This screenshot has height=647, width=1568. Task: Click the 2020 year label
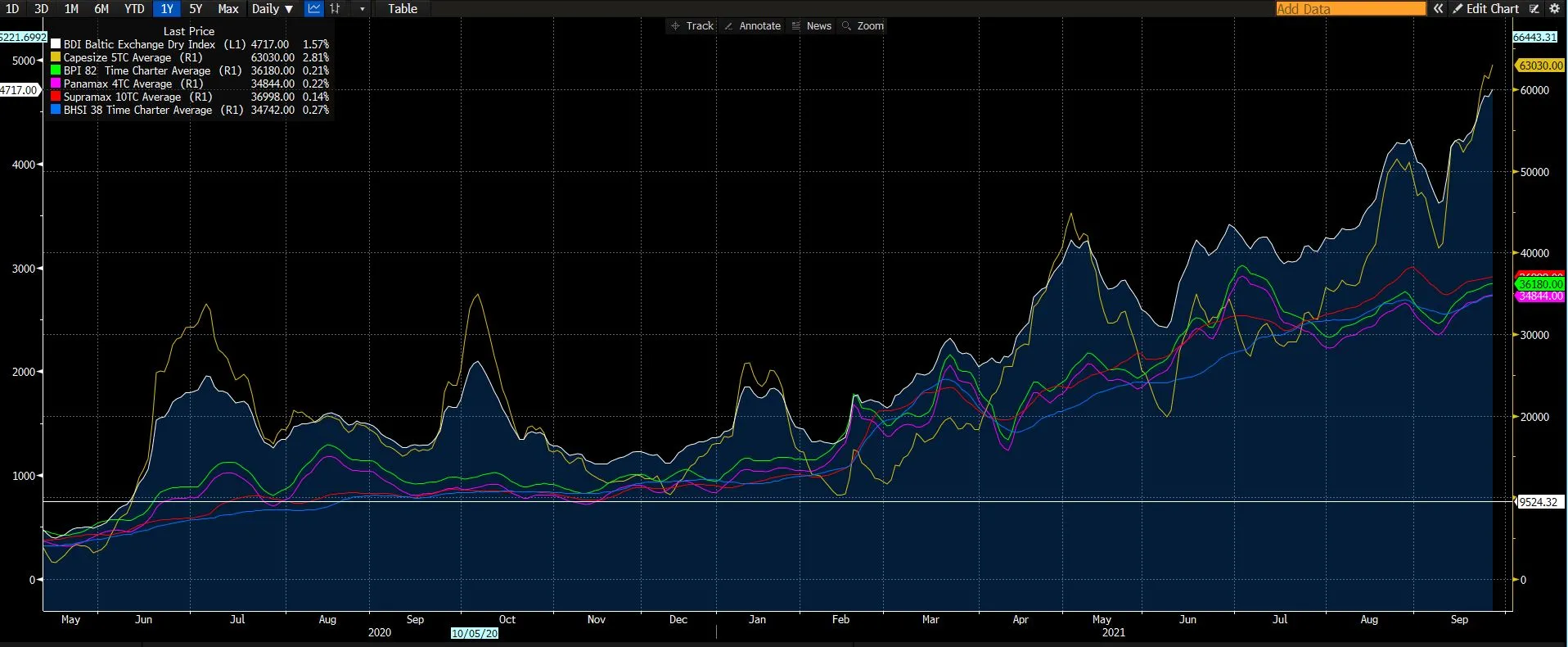click(380, 632)
